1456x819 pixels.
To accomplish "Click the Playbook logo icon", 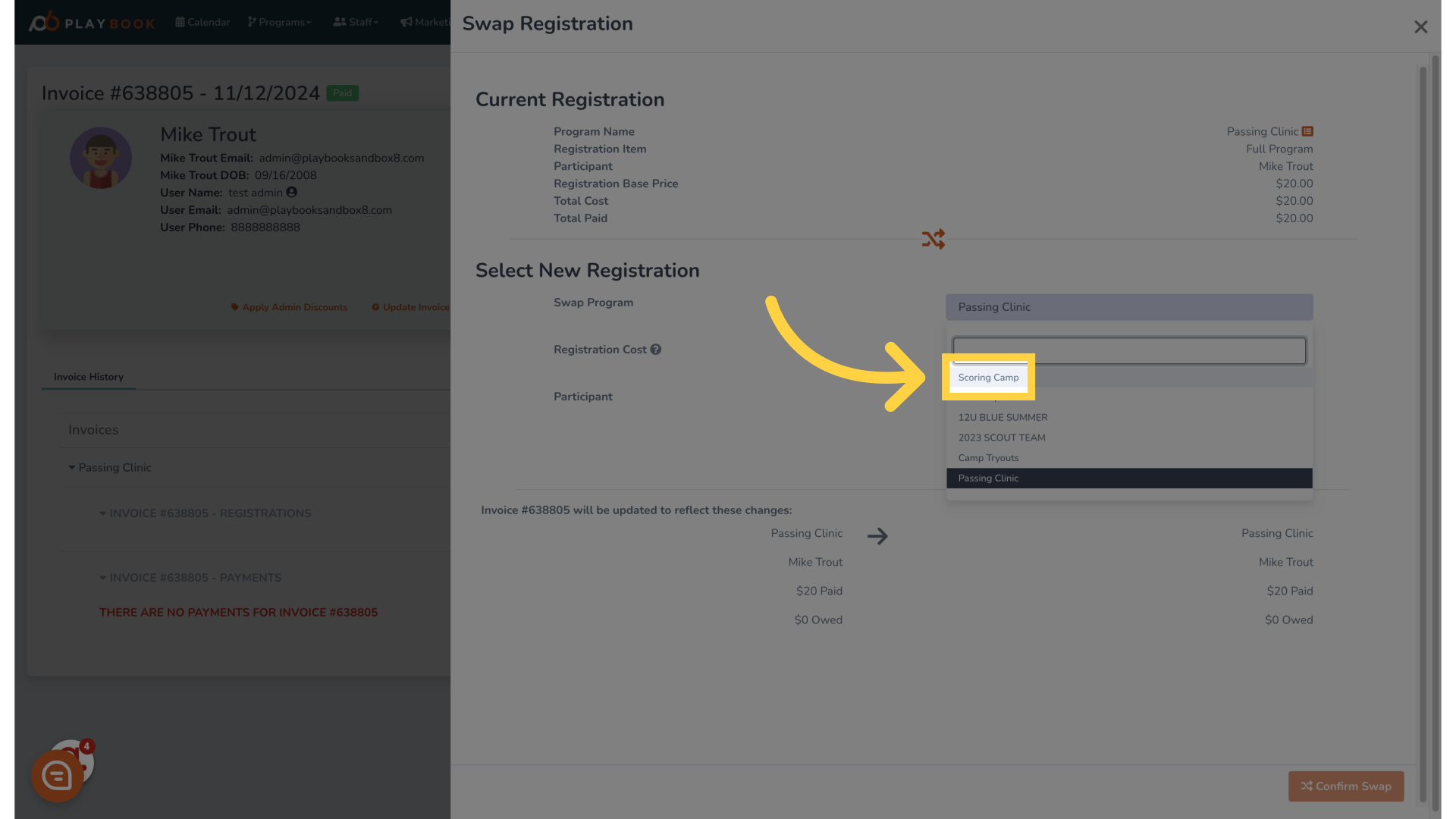I will 42,21.
